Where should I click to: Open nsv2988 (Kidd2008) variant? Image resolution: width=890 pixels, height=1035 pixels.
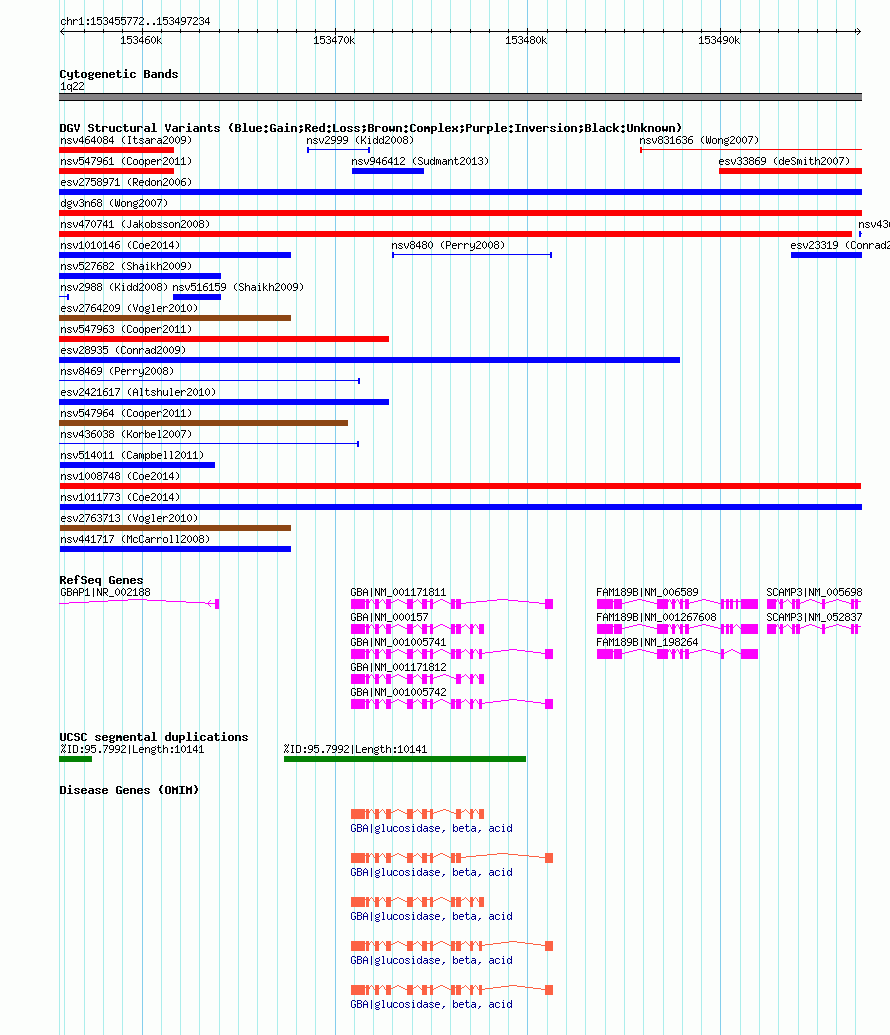64,297
